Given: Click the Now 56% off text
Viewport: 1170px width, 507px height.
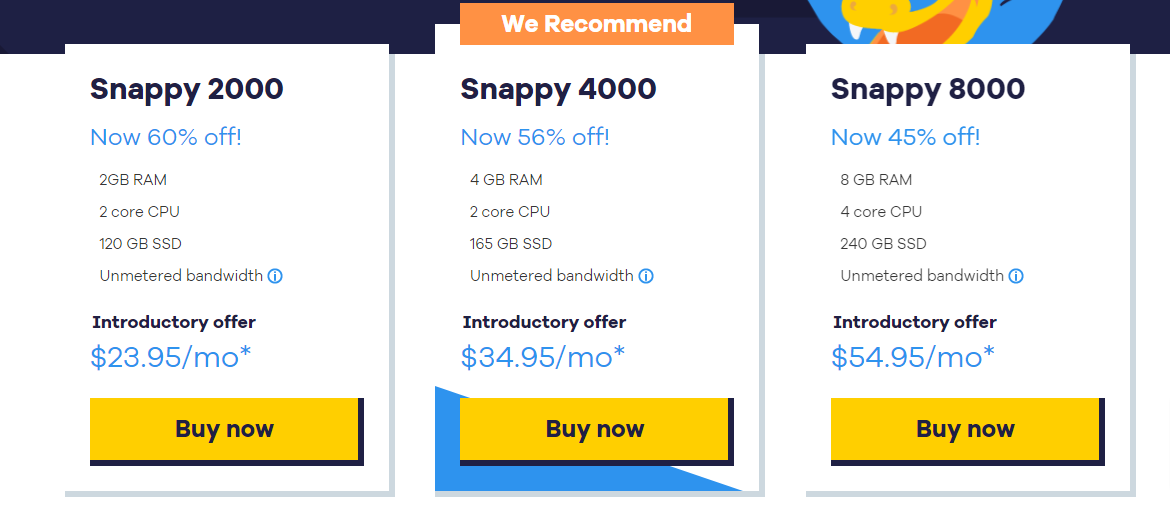Looking at the screenshot, I should point(535,137).
